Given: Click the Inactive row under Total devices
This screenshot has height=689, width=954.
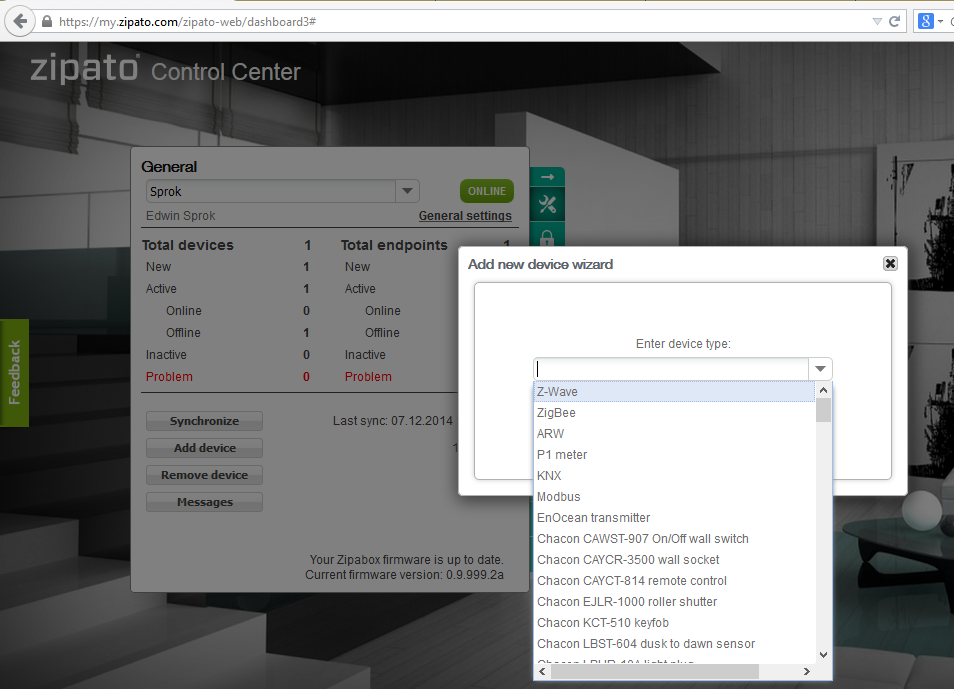Looking at the screenshot, I should pos(228,355).
